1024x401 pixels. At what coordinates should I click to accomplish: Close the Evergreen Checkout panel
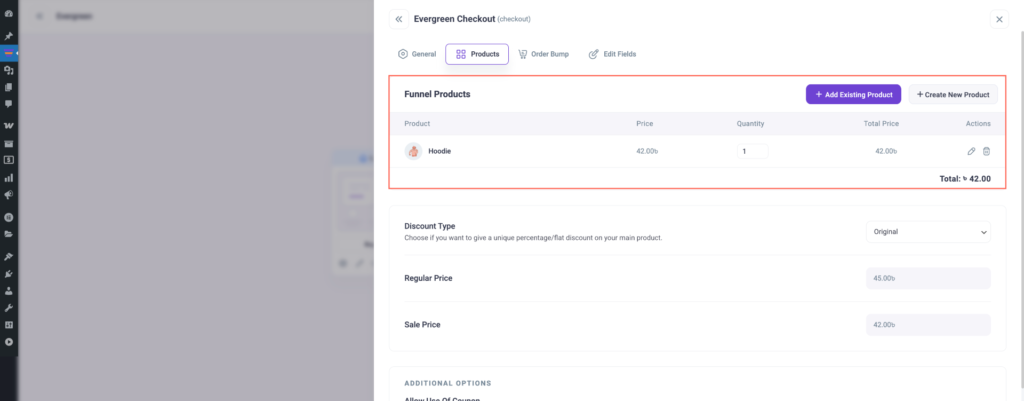click(999, 20)
